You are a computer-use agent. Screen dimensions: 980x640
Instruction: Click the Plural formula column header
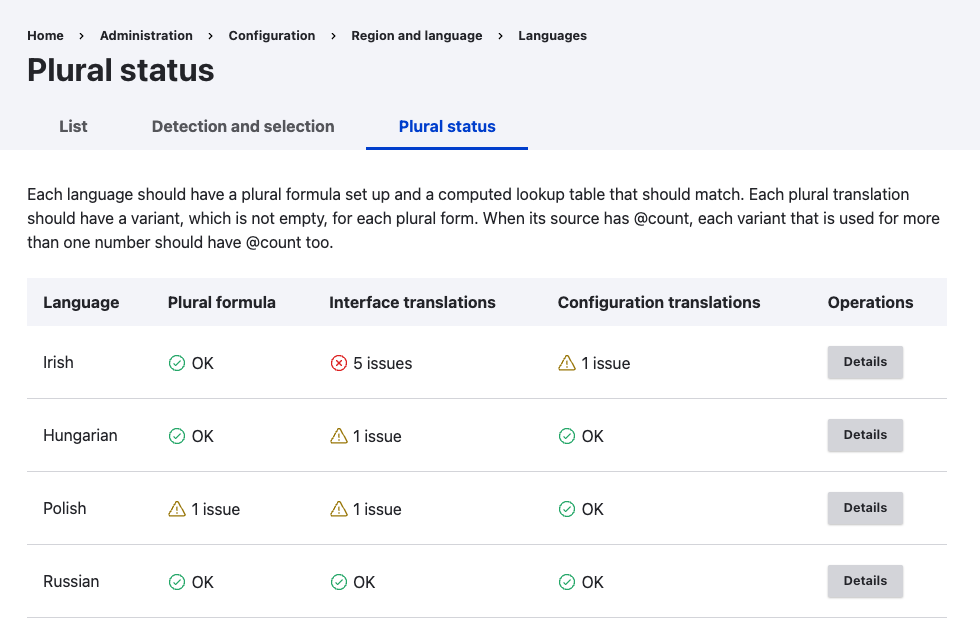click(x=222, y=302)
